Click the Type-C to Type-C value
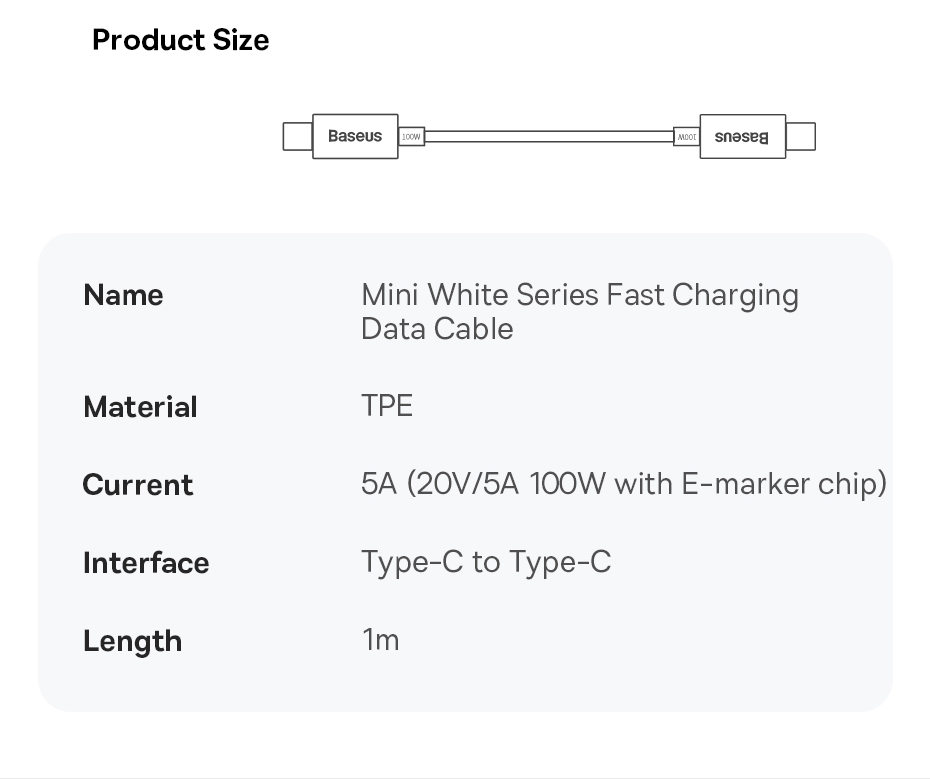The width and height of the screenshot is (930, 779). [x=485, y=562]
